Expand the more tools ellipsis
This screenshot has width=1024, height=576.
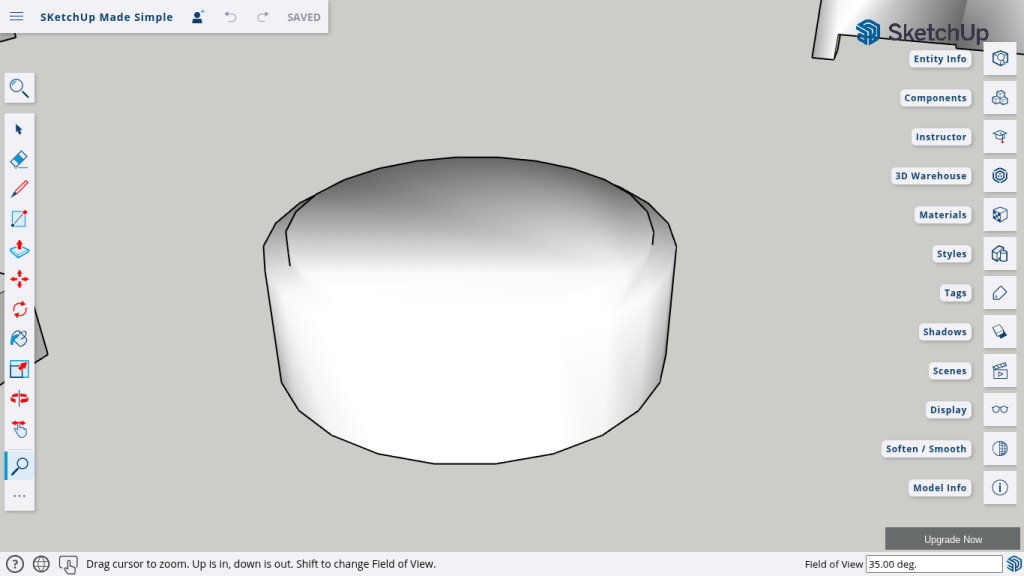click(x=19, y=496)
